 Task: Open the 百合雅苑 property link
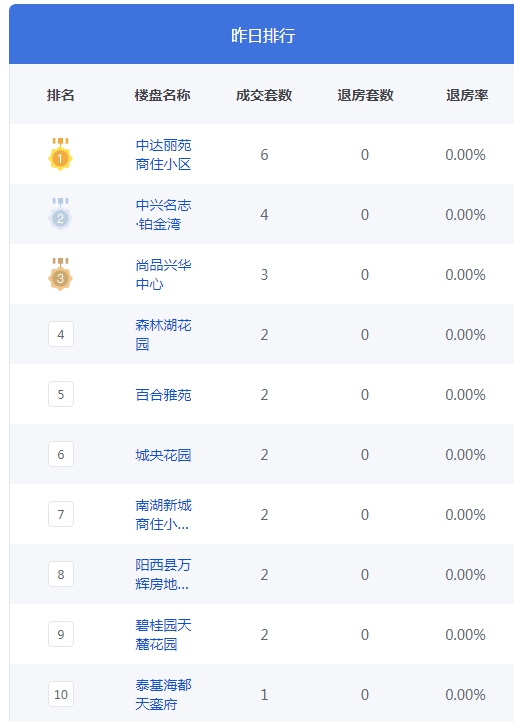164,395
